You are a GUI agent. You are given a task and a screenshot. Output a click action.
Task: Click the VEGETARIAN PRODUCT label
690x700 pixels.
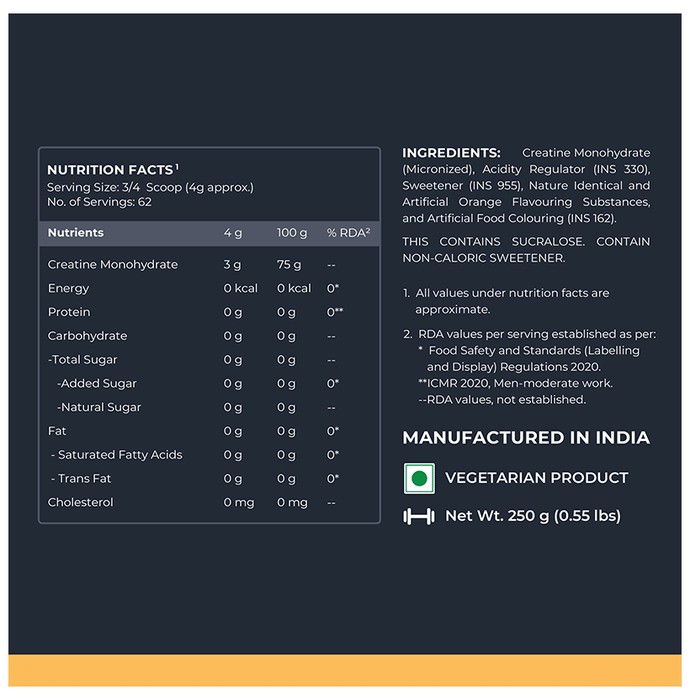point(536,478)
